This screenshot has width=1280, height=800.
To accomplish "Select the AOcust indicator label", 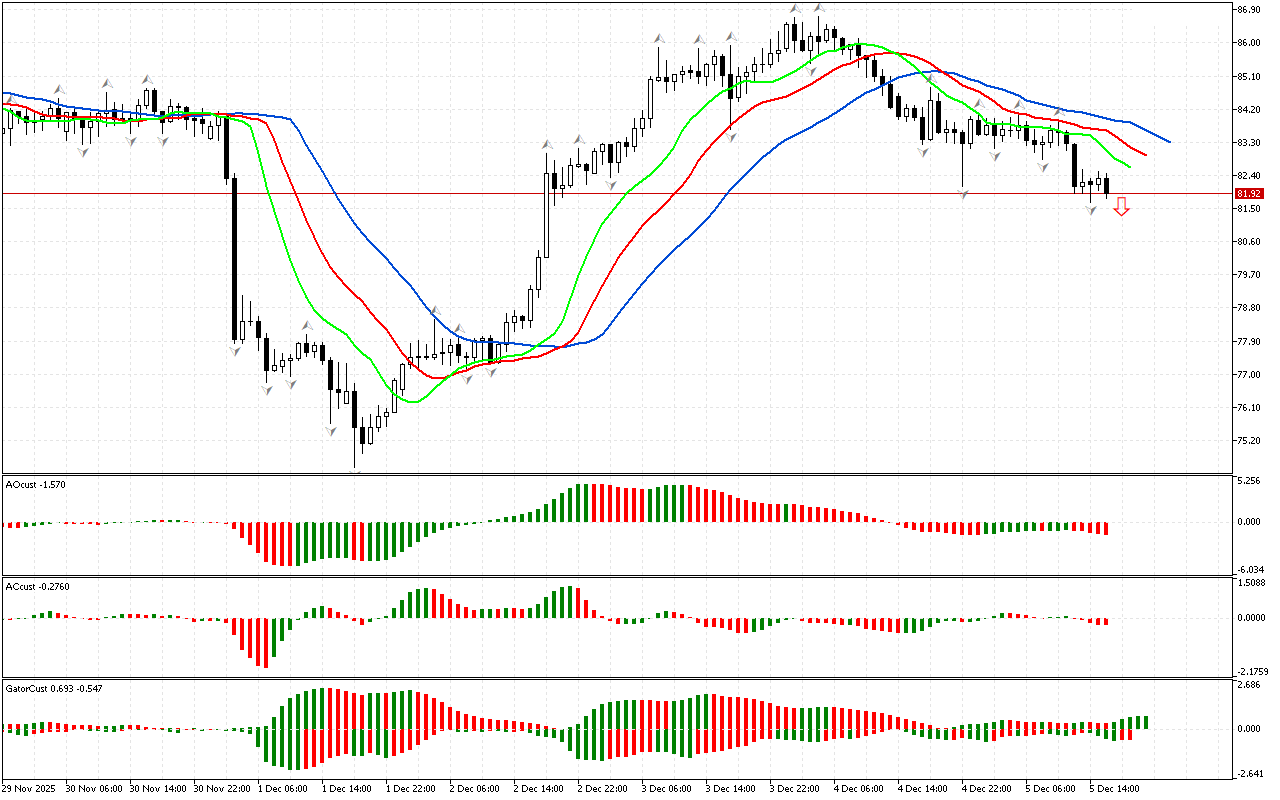I will 36,484.
